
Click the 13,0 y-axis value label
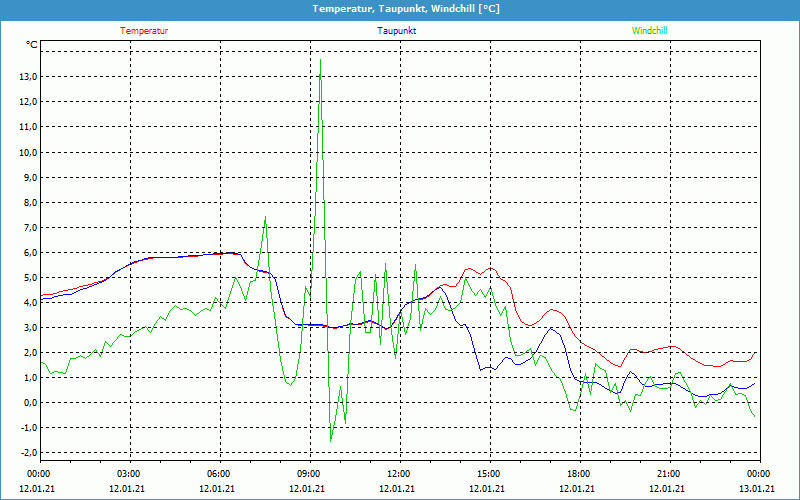coord(27,77)
